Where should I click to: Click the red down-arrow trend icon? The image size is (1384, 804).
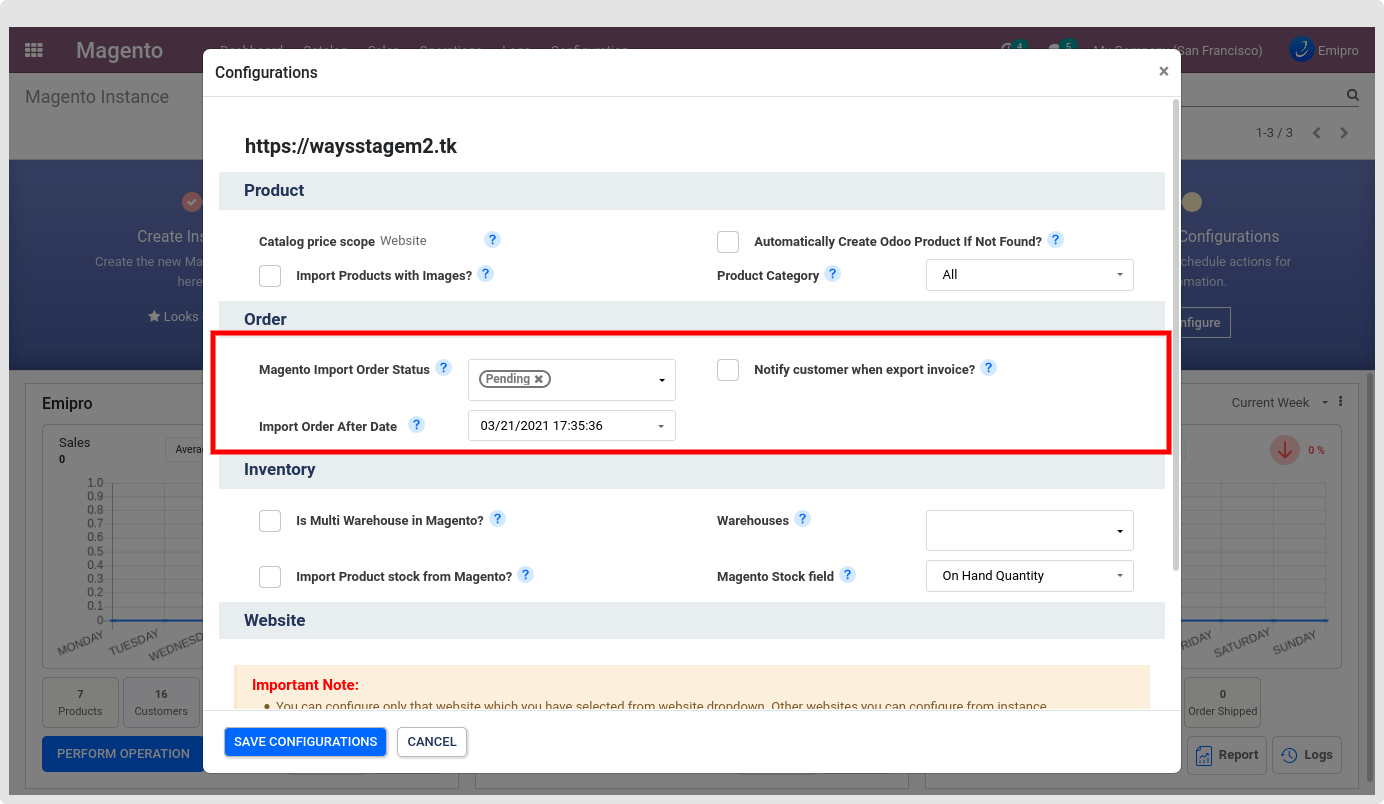pos(1285,450)
